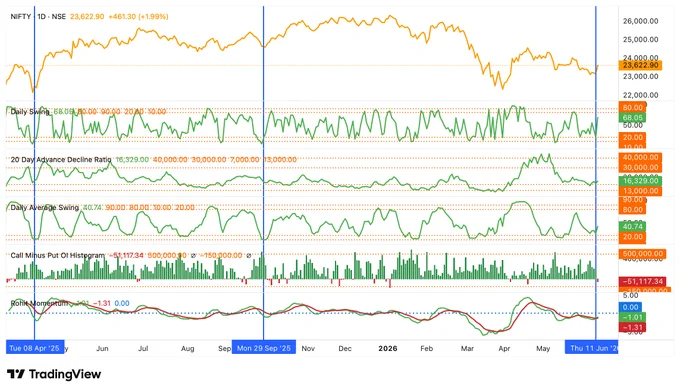Click 26,000.00 on the price scale
The image size is (680, 392).
641,21
